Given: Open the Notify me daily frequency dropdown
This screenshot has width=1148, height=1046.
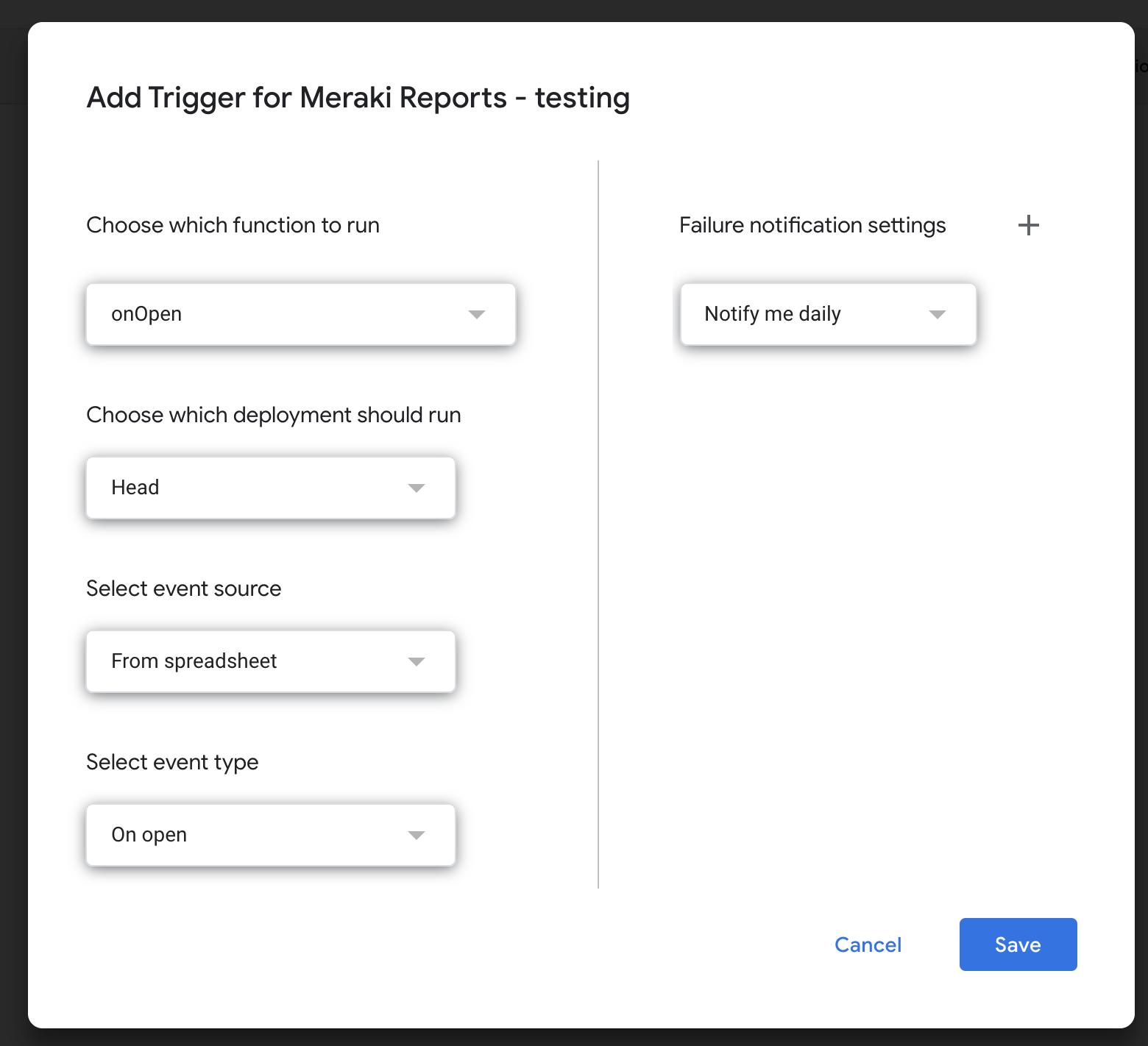Looking at the screenshot, I should coord(828,314).
